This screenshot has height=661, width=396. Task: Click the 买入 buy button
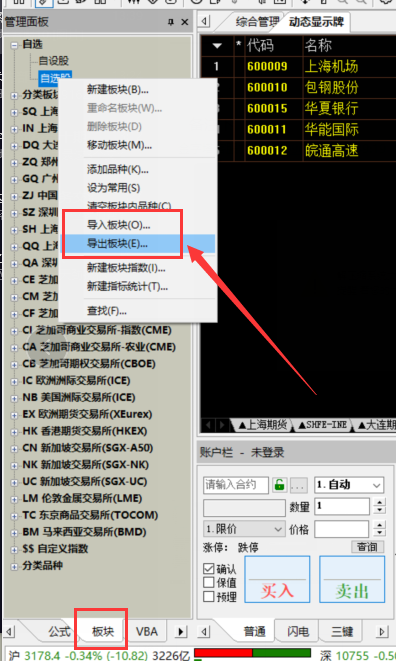tap(277, 579)
